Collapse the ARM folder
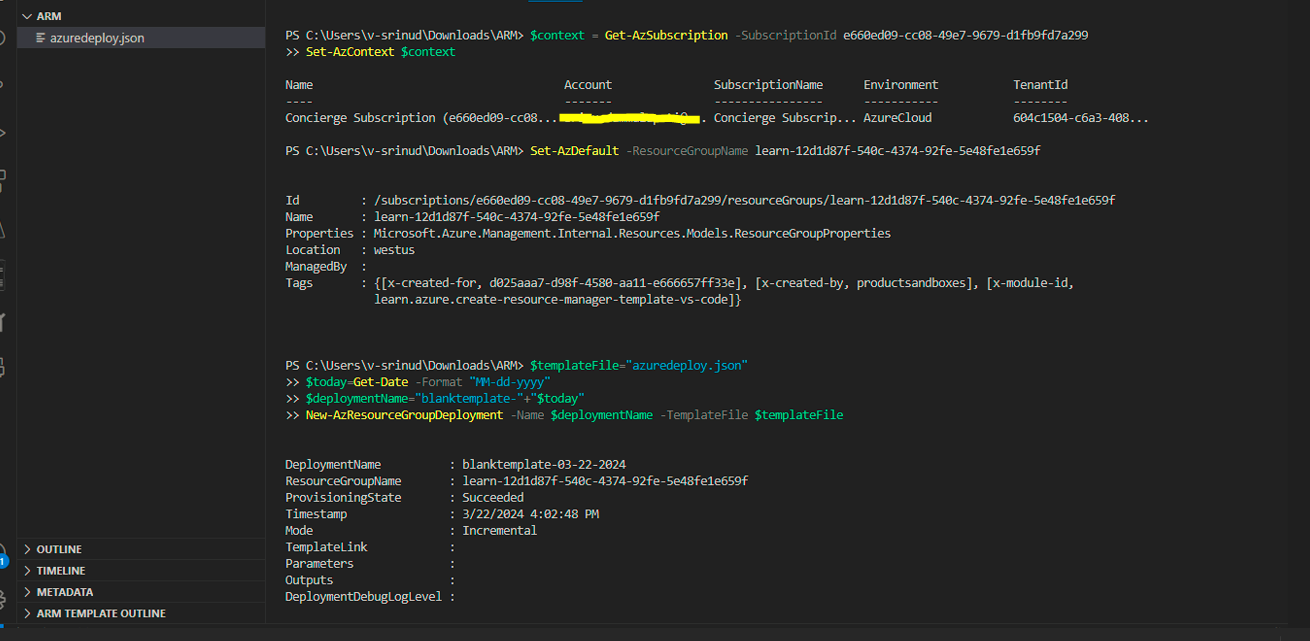The image size is (1310, 641). click(x=27, y=15)
